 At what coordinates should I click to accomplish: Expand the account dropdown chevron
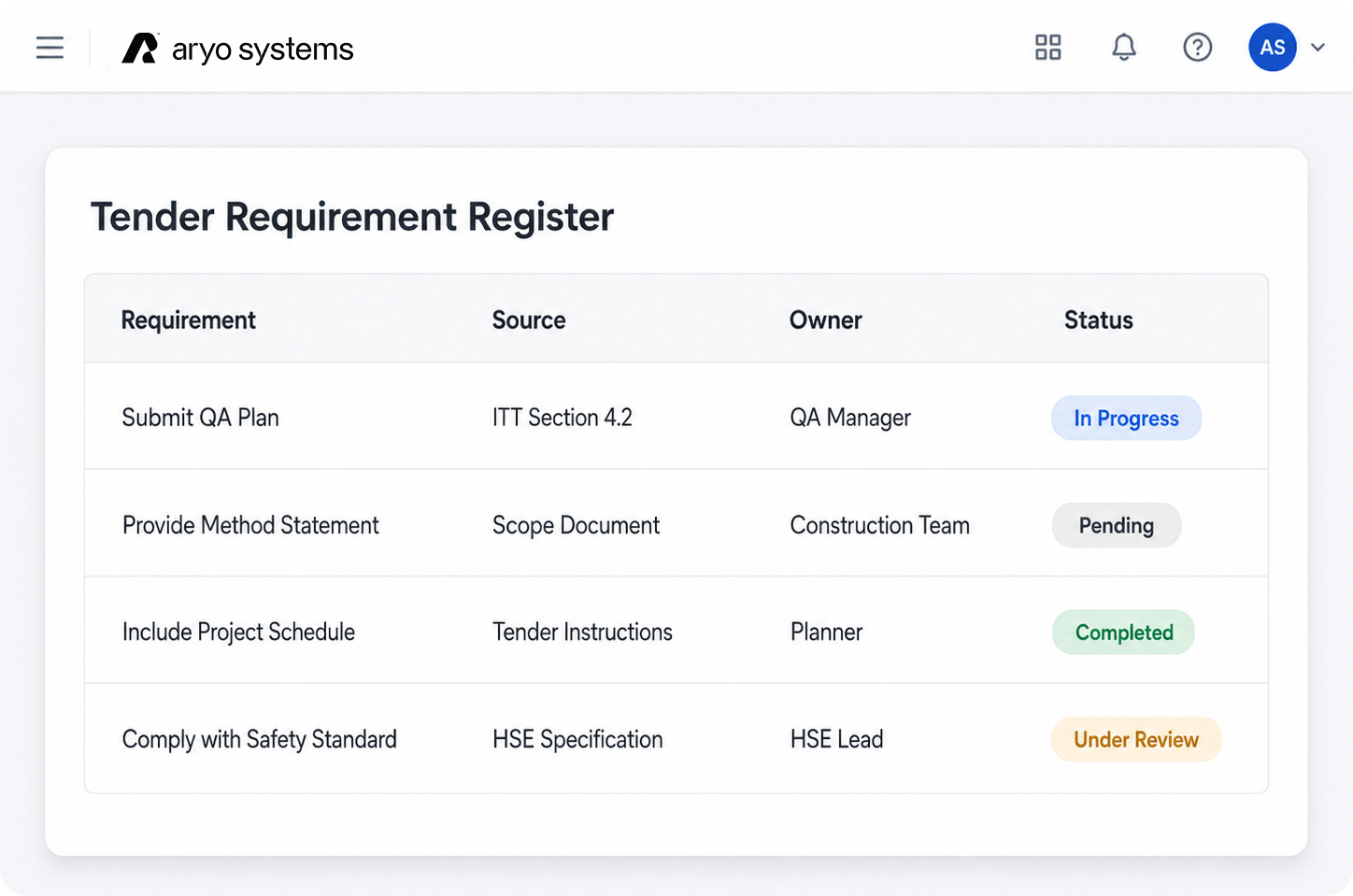[1318, 48]
